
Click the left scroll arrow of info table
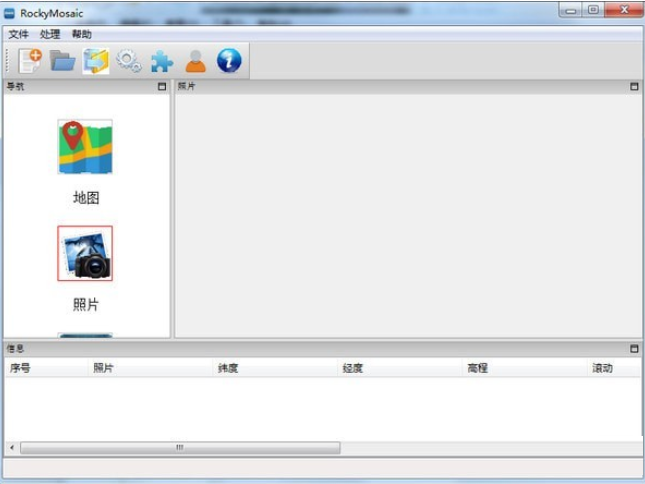pos(12,448)
